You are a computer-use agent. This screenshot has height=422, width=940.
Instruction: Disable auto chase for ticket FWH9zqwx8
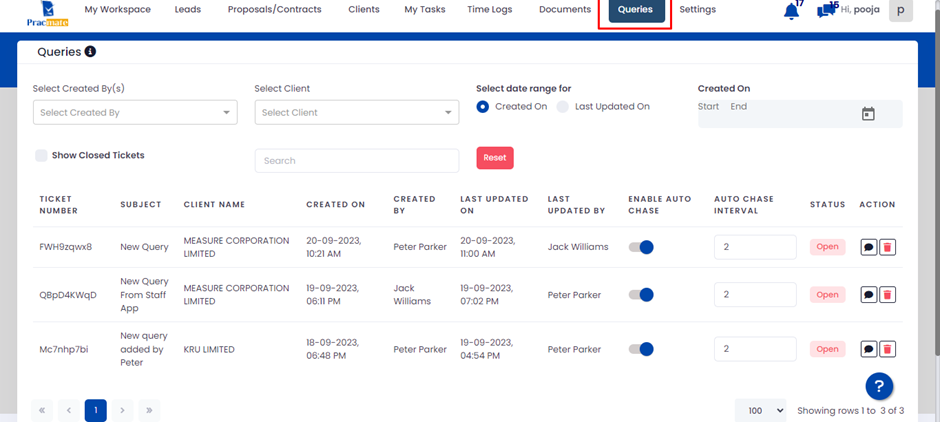coord(641,247)
